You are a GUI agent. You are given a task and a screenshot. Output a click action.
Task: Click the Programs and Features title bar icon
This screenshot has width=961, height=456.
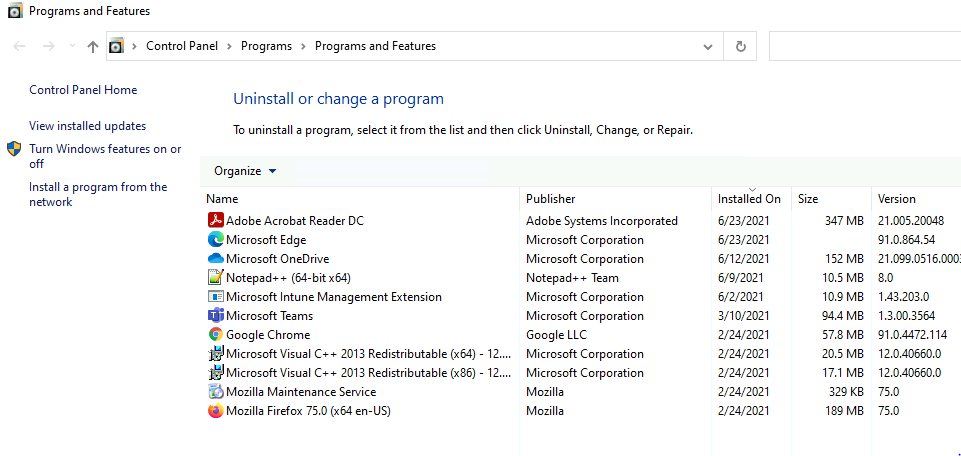click(x=15, y=10)
